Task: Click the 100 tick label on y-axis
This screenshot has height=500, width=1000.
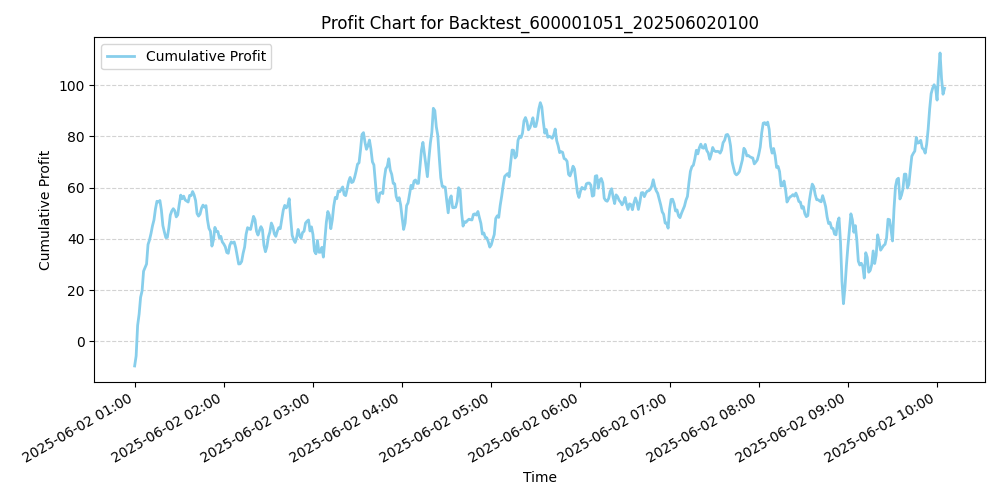Action: [x=75, y=86]
